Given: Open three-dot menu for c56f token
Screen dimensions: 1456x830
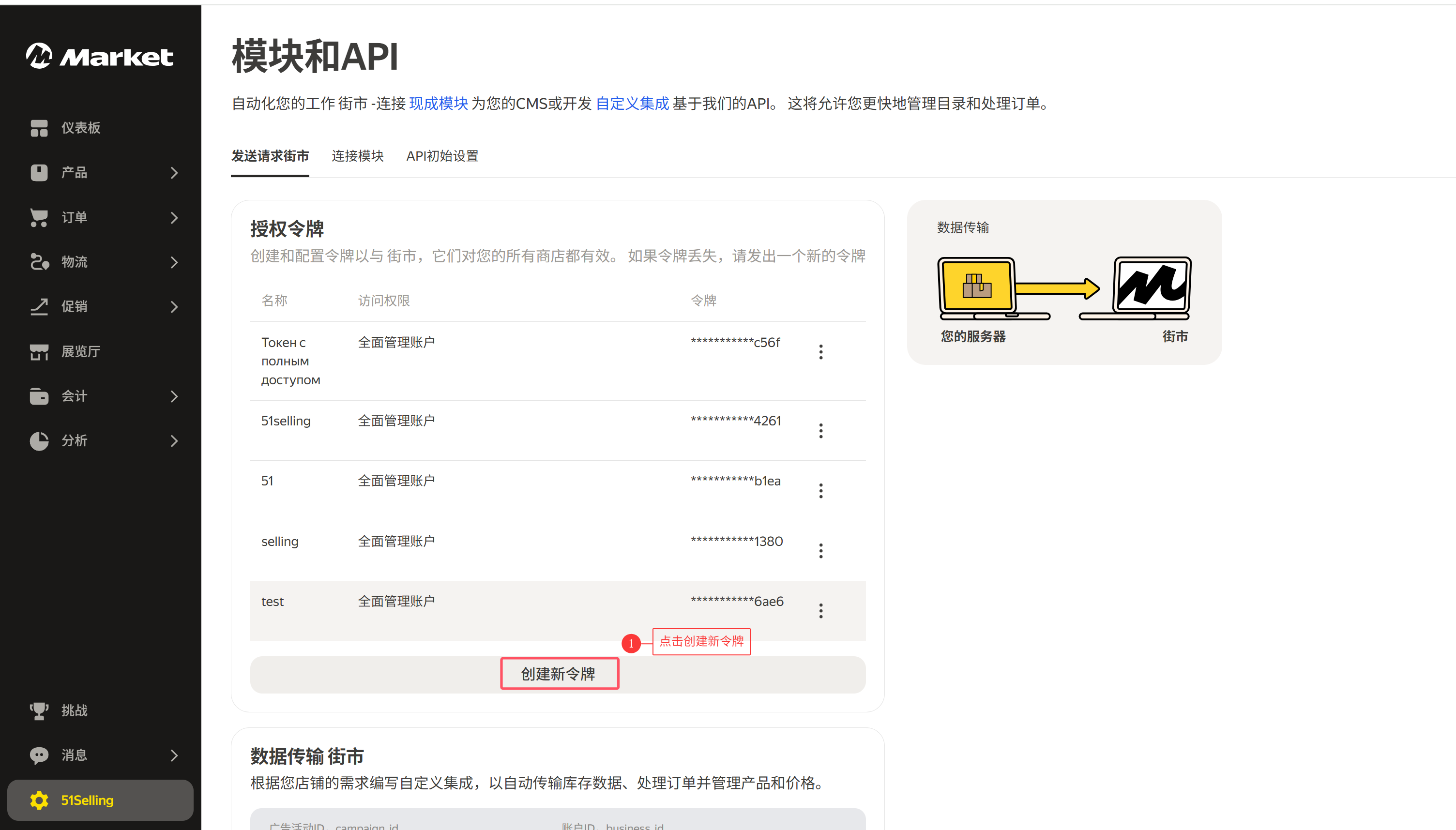Looking at the screenshot, I should coord(820,352).
